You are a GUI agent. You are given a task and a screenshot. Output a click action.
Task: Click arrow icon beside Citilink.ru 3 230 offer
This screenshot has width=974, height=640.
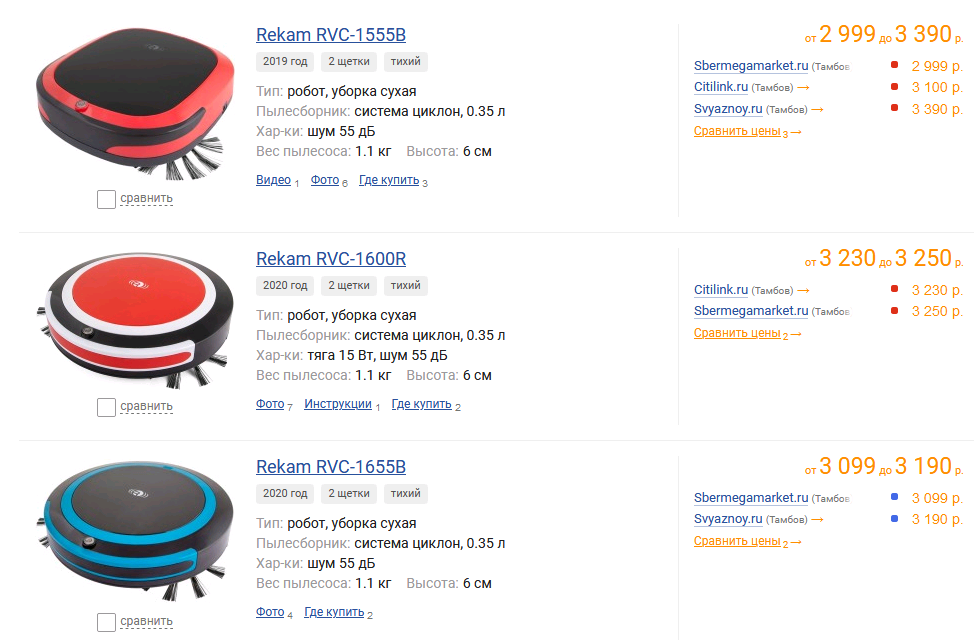click(803, 291)
